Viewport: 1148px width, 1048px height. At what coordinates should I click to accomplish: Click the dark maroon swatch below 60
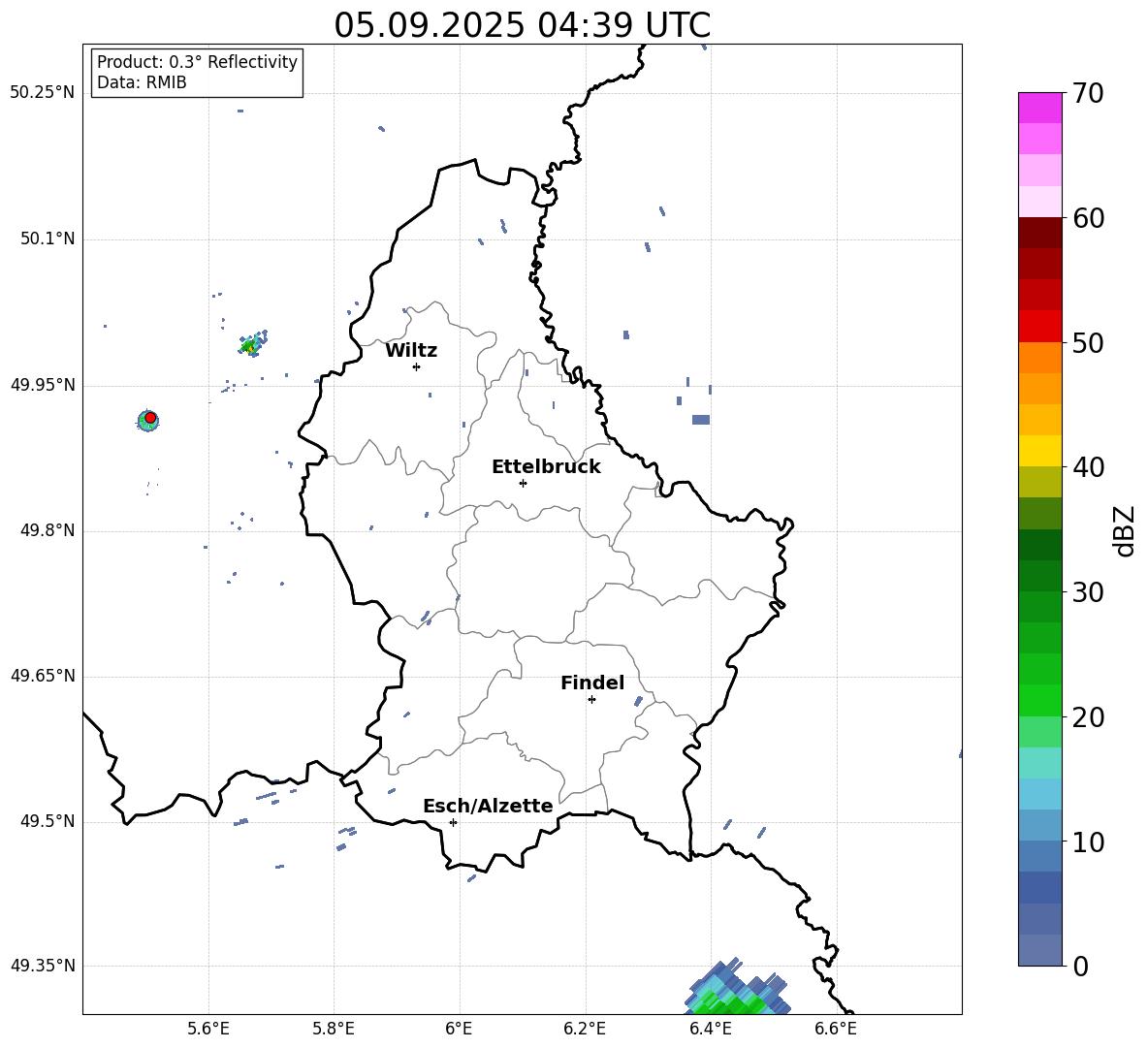pos(1039,233)
